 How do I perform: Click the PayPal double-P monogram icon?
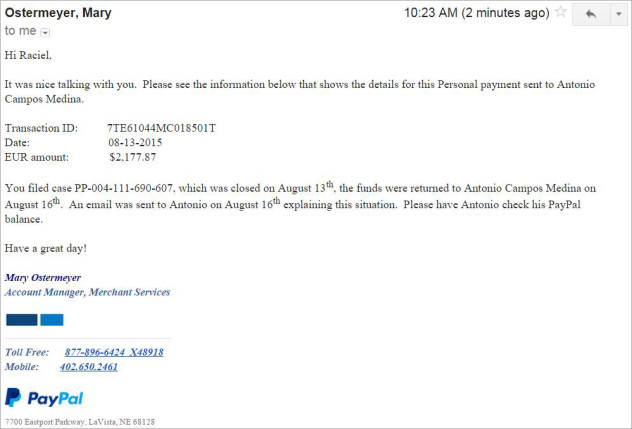[13, 397]
